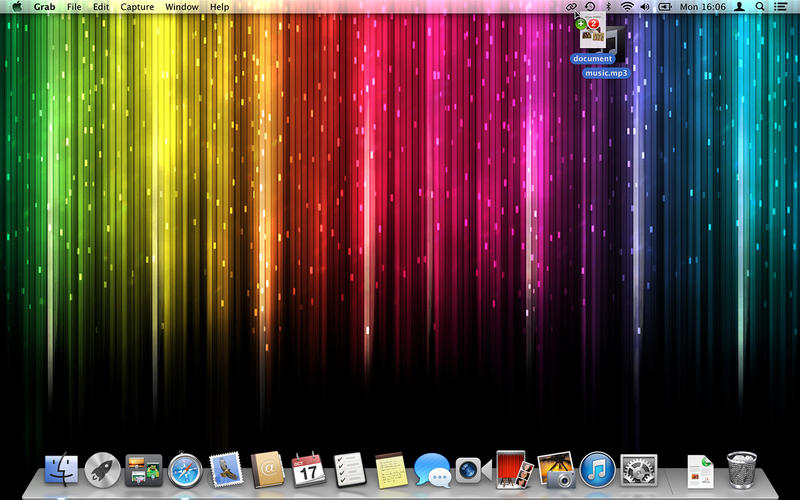Launch the Messages chat bubbles app
The image size is (800, 500).
pos(431,468)
